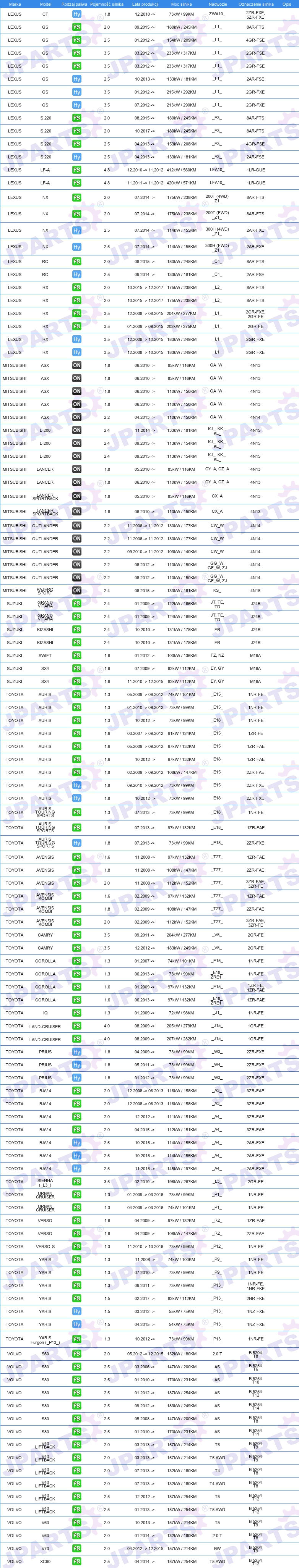Screen dimensions: 299x1568
Task: Click the Pojemność silnika column header
Action: click(x=107, y=4)
